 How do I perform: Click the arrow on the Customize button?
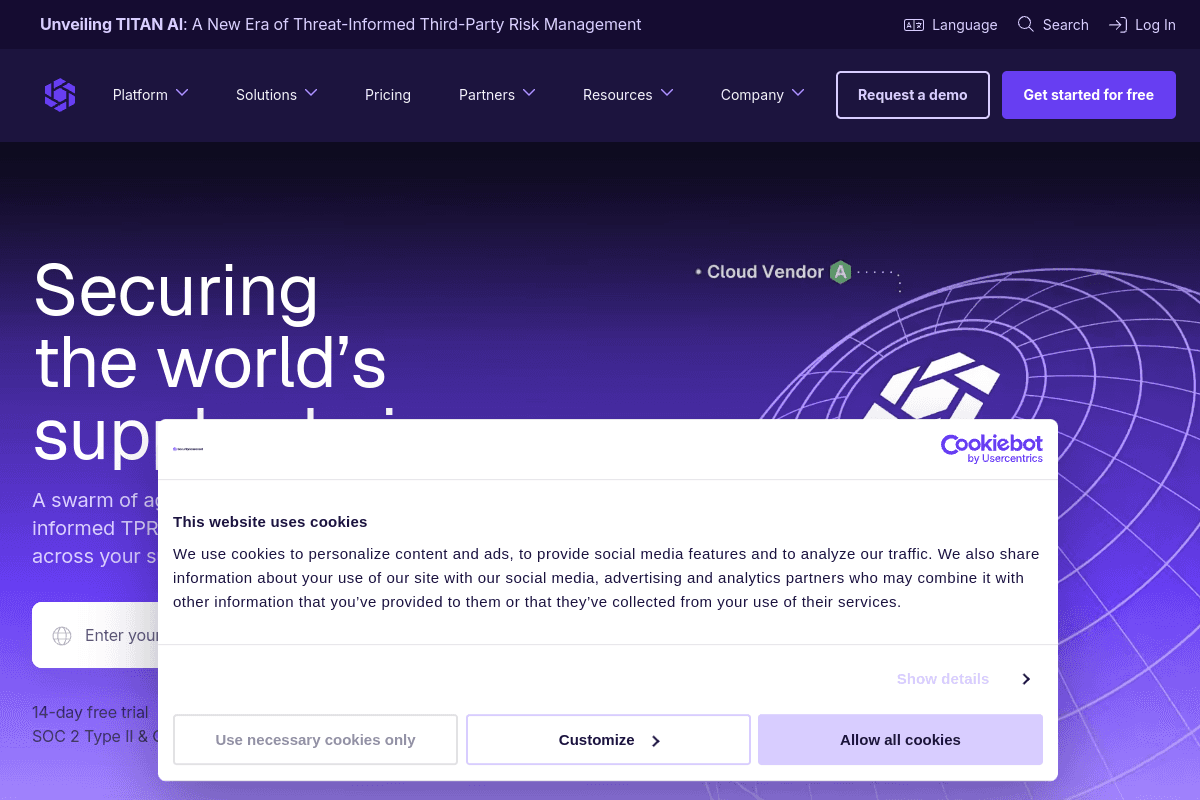coord(656,741)
